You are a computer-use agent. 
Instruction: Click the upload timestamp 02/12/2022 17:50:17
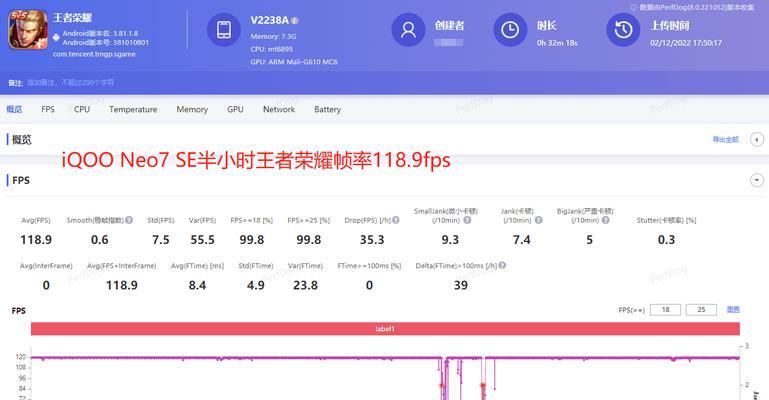tap(686, 43)
